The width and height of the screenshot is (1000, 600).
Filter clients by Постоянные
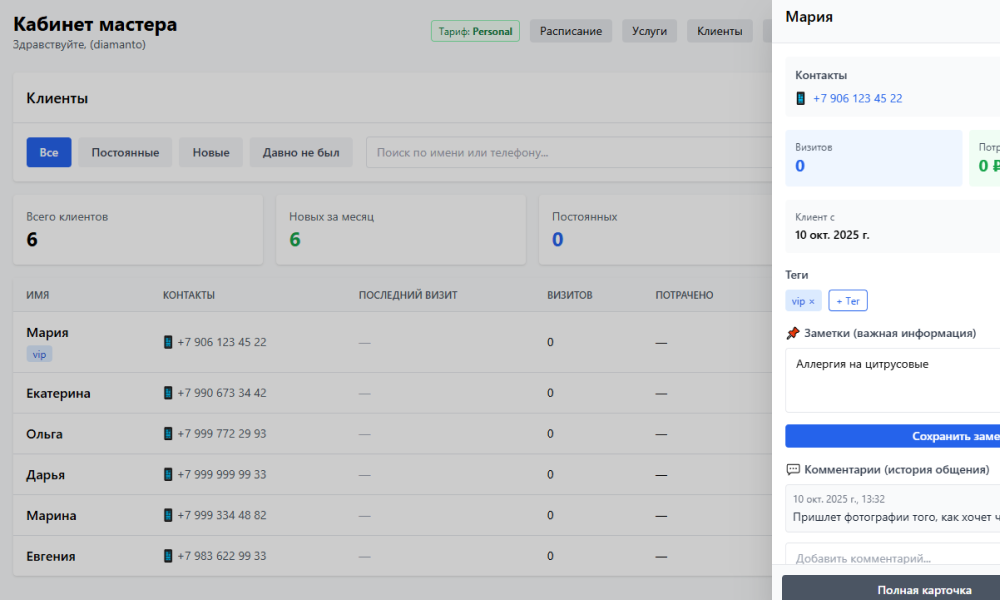click(125, 153)
